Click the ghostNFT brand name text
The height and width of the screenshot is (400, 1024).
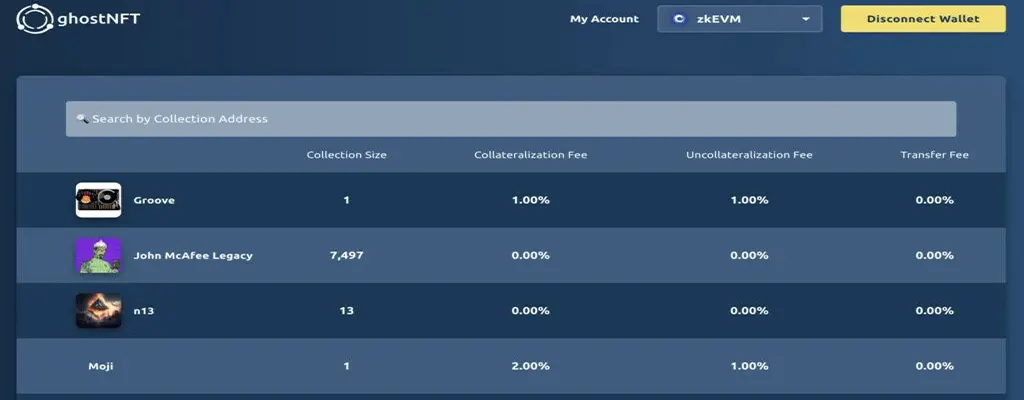[x=99, y=19]
